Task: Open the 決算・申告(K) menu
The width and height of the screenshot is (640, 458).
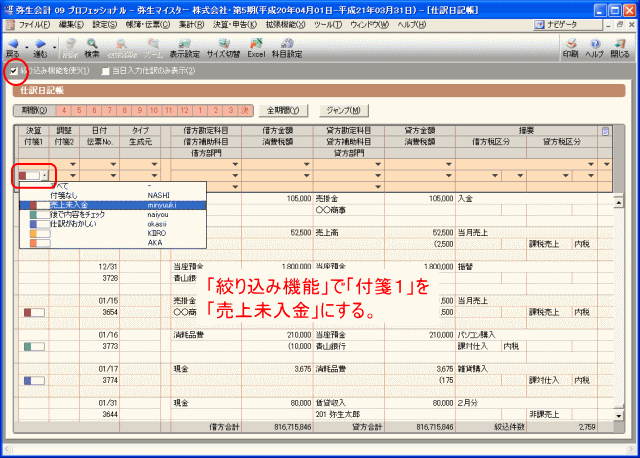Action: (x=235, y=25)
